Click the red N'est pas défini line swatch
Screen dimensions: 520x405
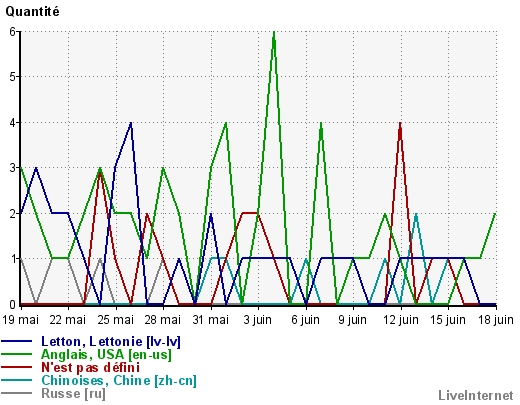pos(16,367)
